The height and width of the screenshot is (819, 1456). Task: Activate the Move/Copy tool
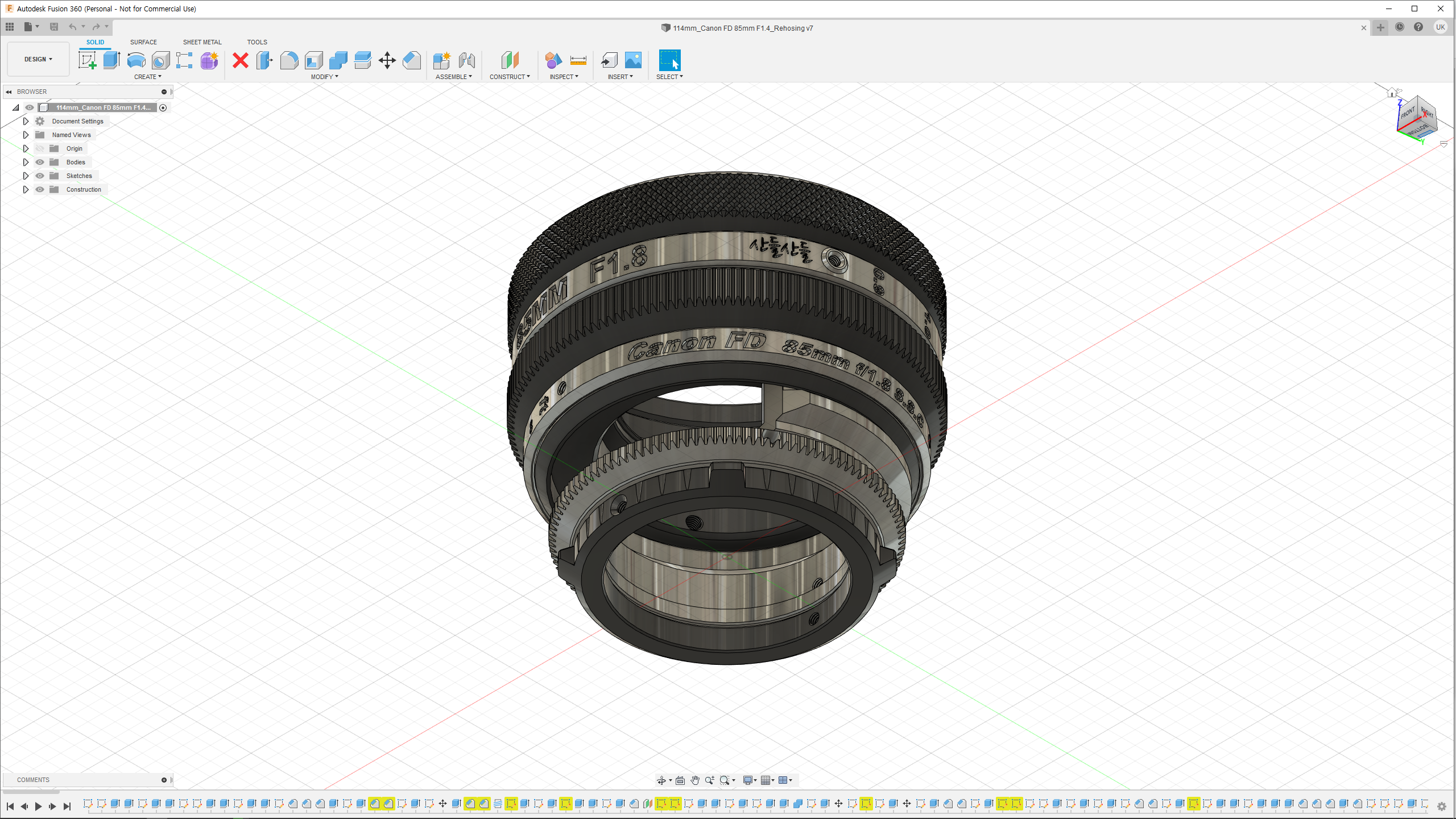[387, 60]
